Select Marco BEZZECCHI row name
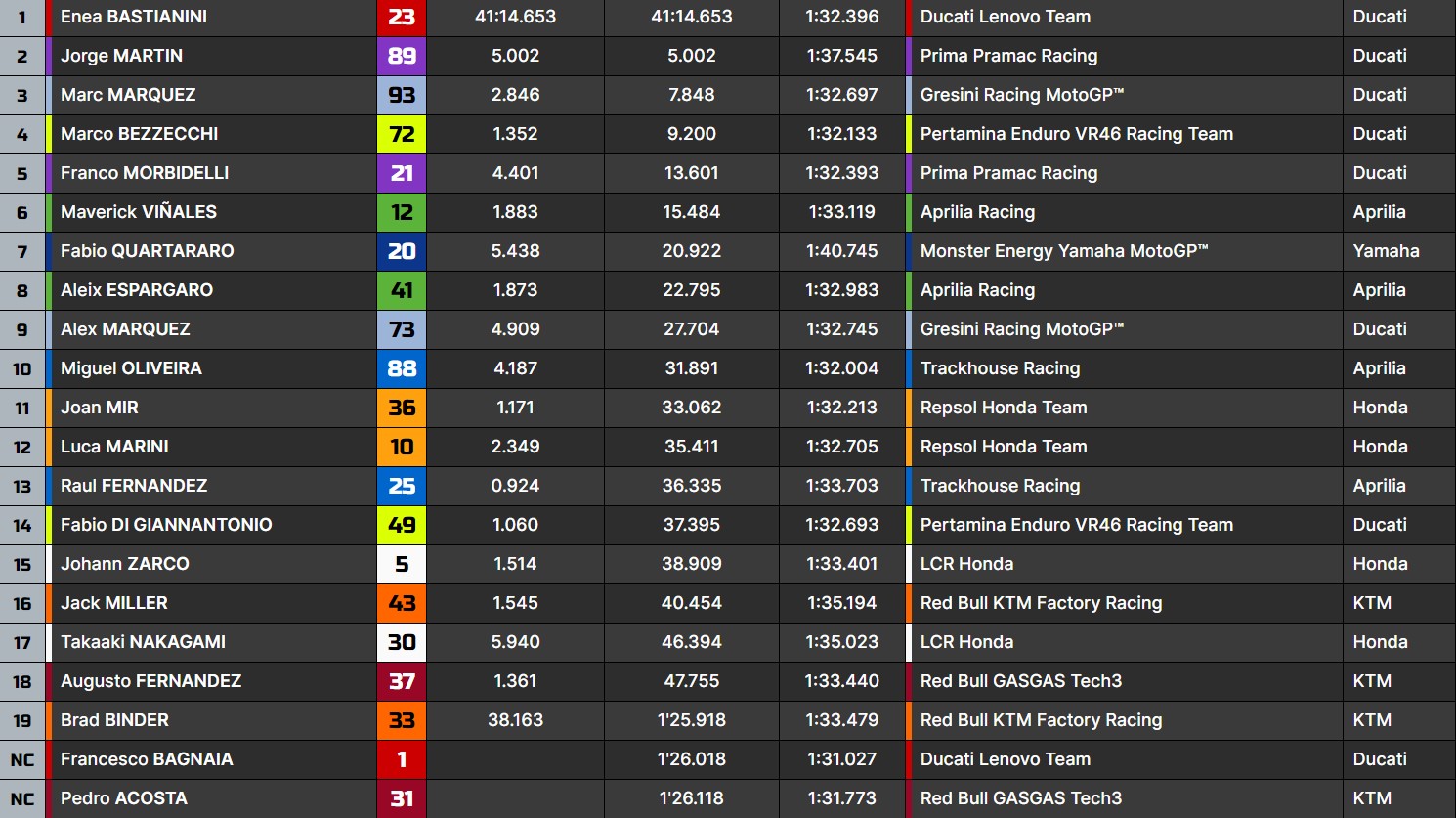 [139, 134]
